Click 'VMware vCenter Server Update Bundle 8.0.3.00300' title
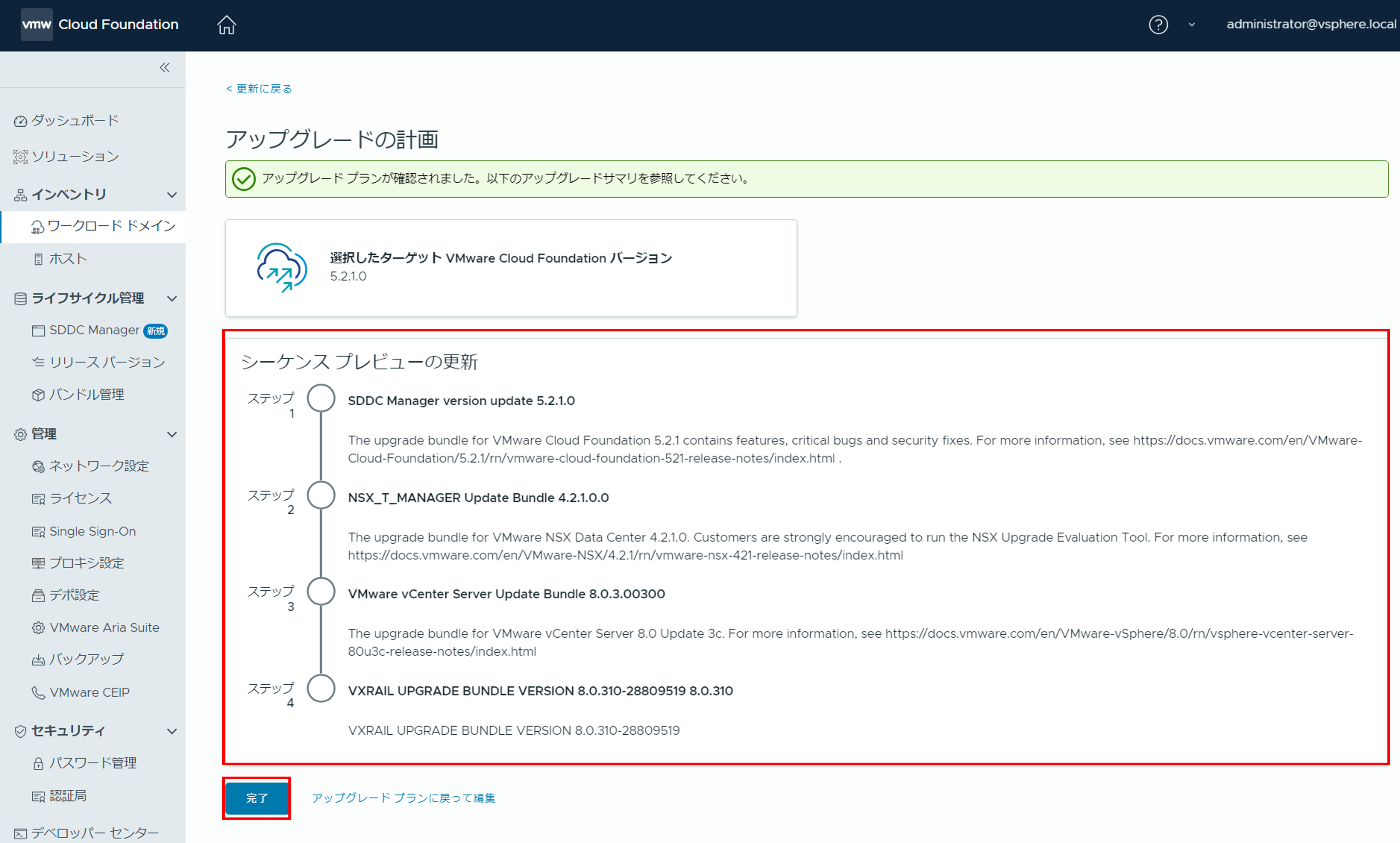The image size is (1400, 843). point(506,594)
